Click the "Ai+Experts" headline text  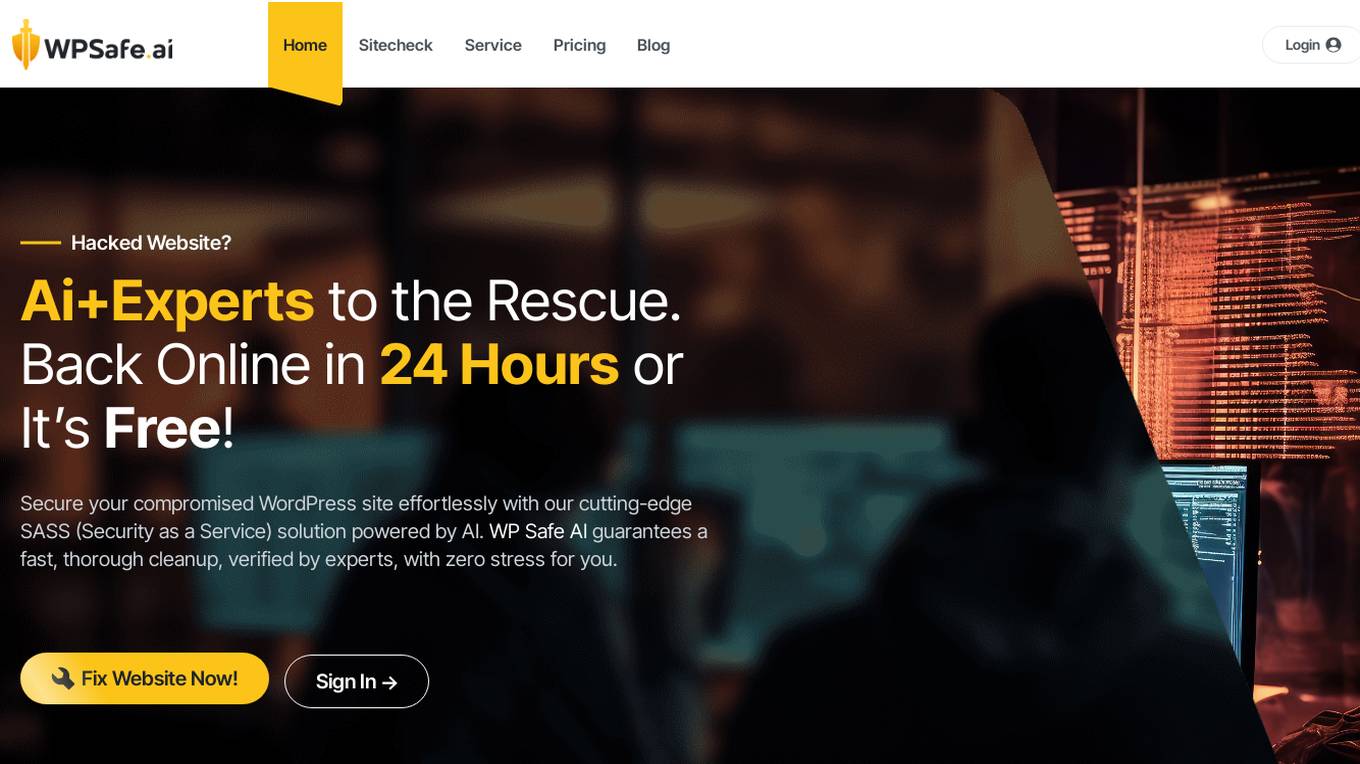pos(167,300)
